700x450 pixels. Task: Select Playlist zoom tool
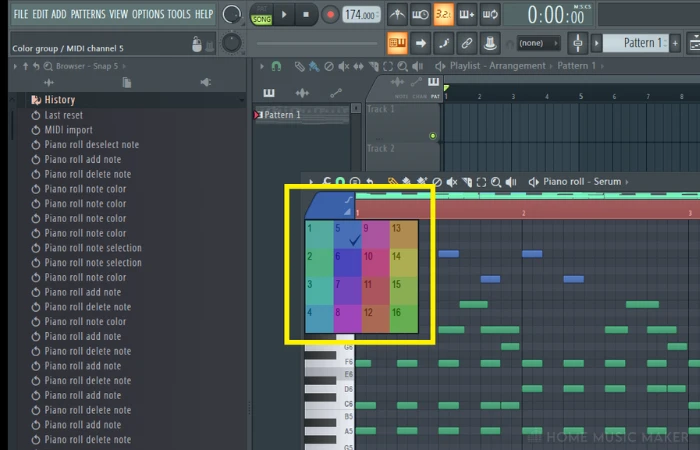point(403,67)
